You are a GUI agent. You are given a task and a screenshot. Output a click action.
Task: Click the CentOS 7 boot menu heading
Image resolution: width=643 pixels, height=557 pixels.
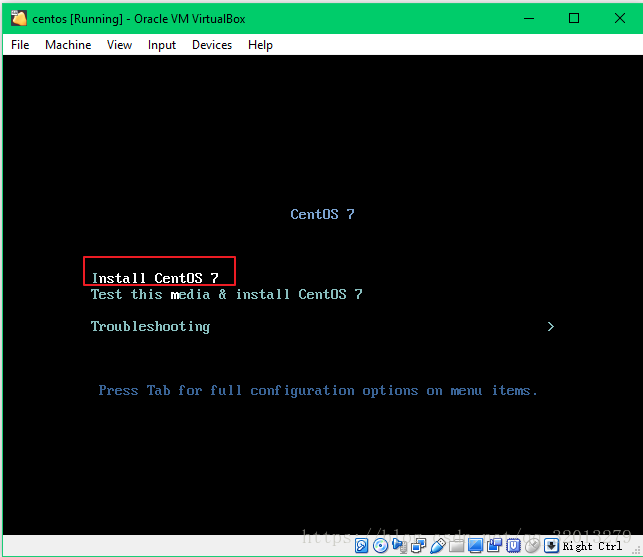[x=322, y=214]
